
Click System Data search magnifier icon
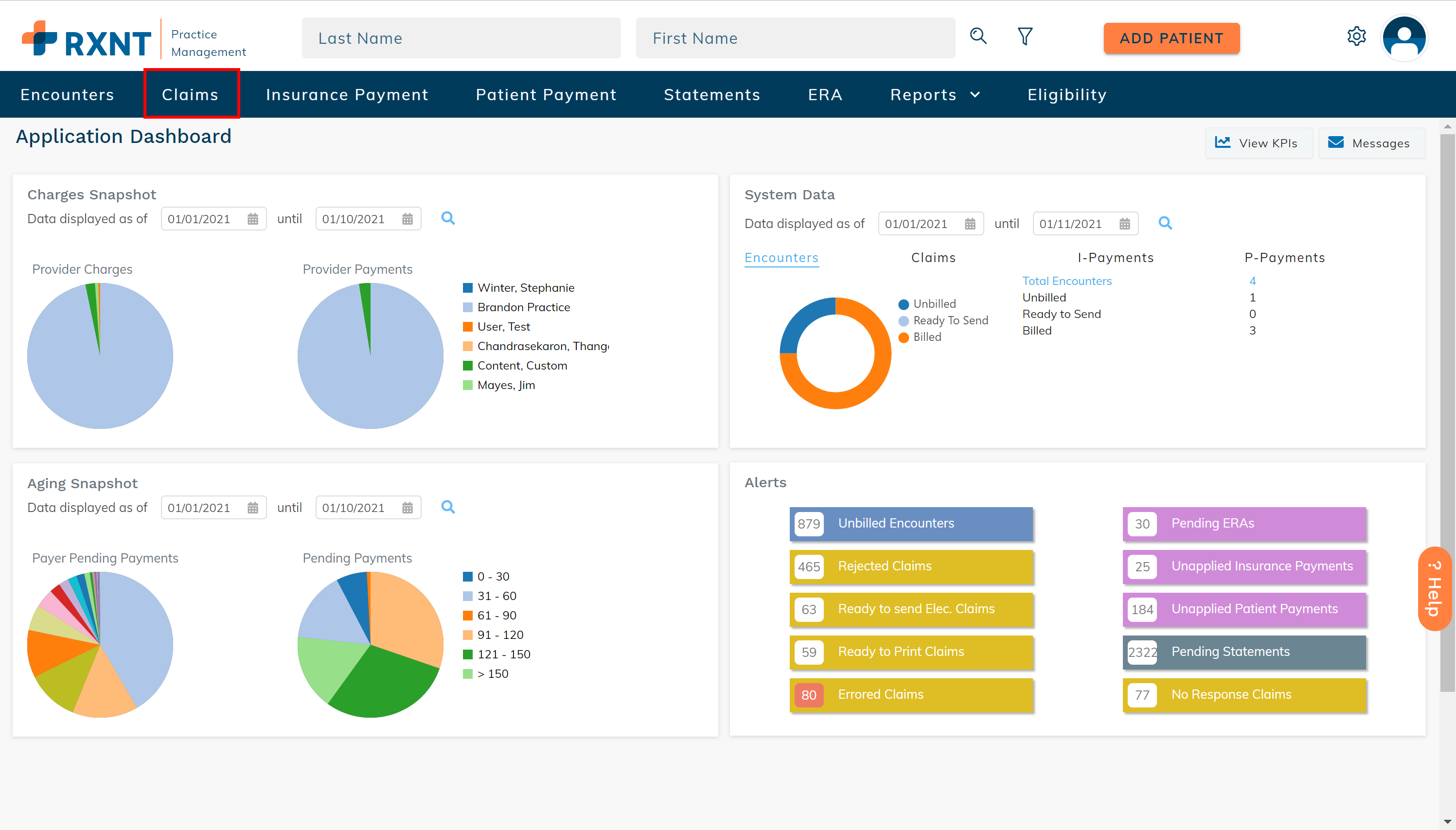point(1165,223)
